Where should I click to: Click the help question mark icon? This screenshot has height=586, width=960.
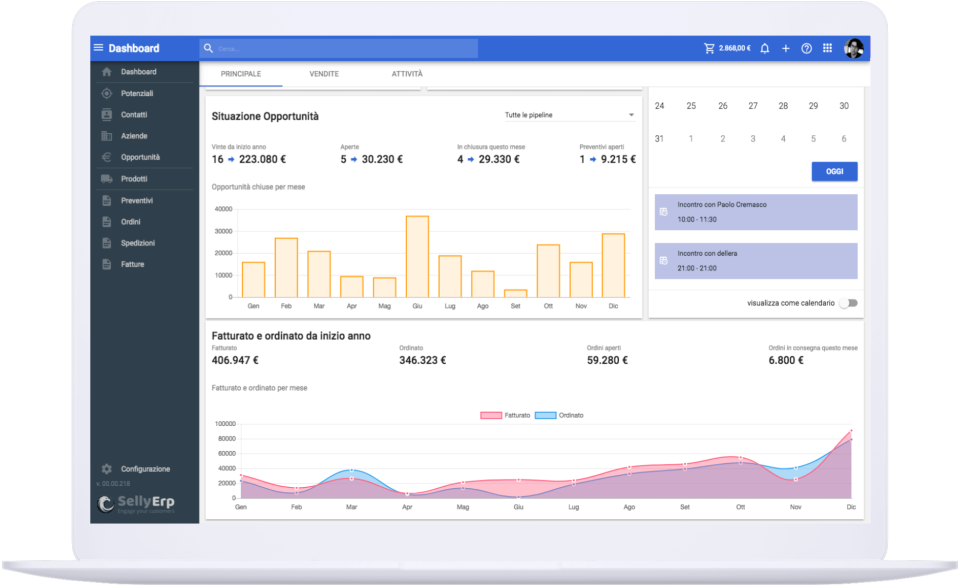805,47
